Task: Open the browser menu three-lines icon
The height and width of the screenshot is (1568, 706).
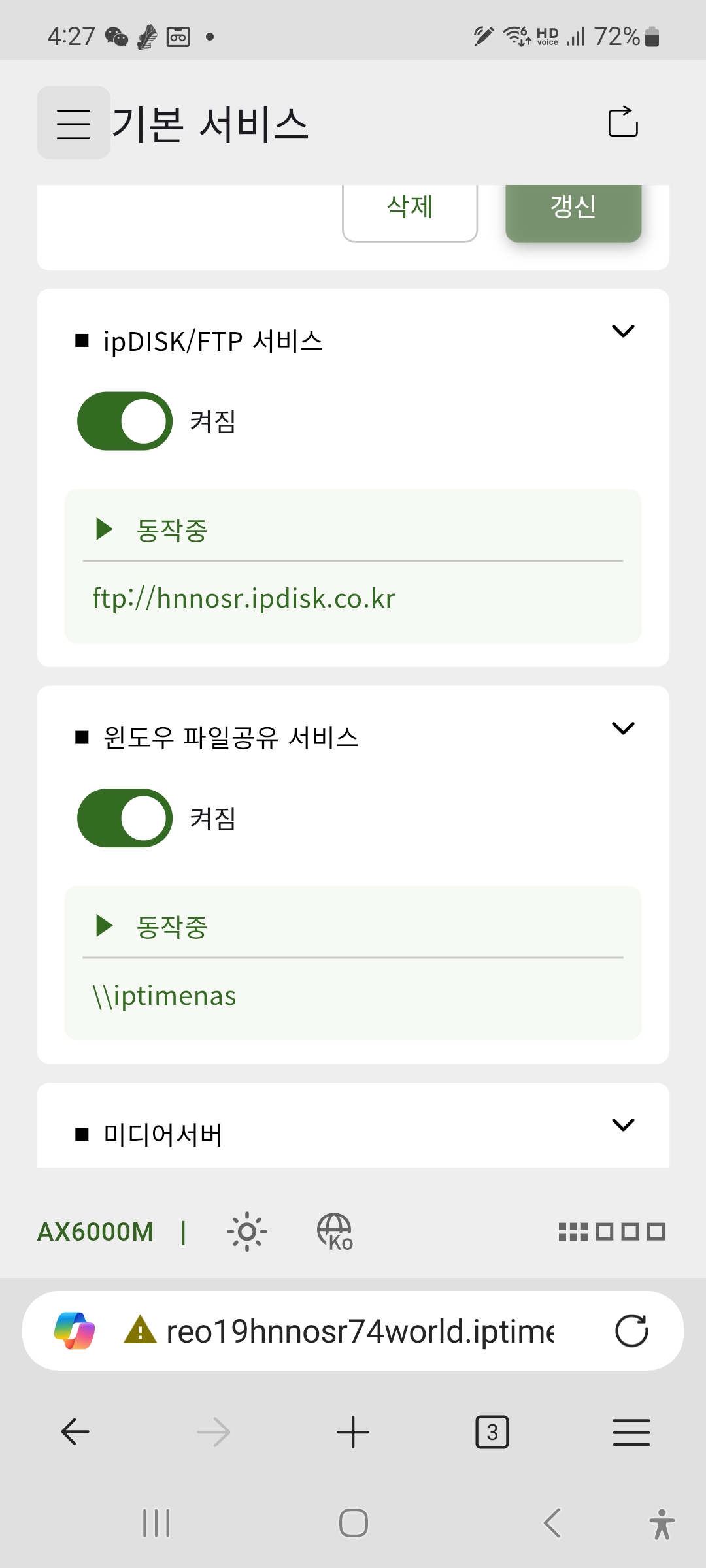Action: tap(631, 1432)
